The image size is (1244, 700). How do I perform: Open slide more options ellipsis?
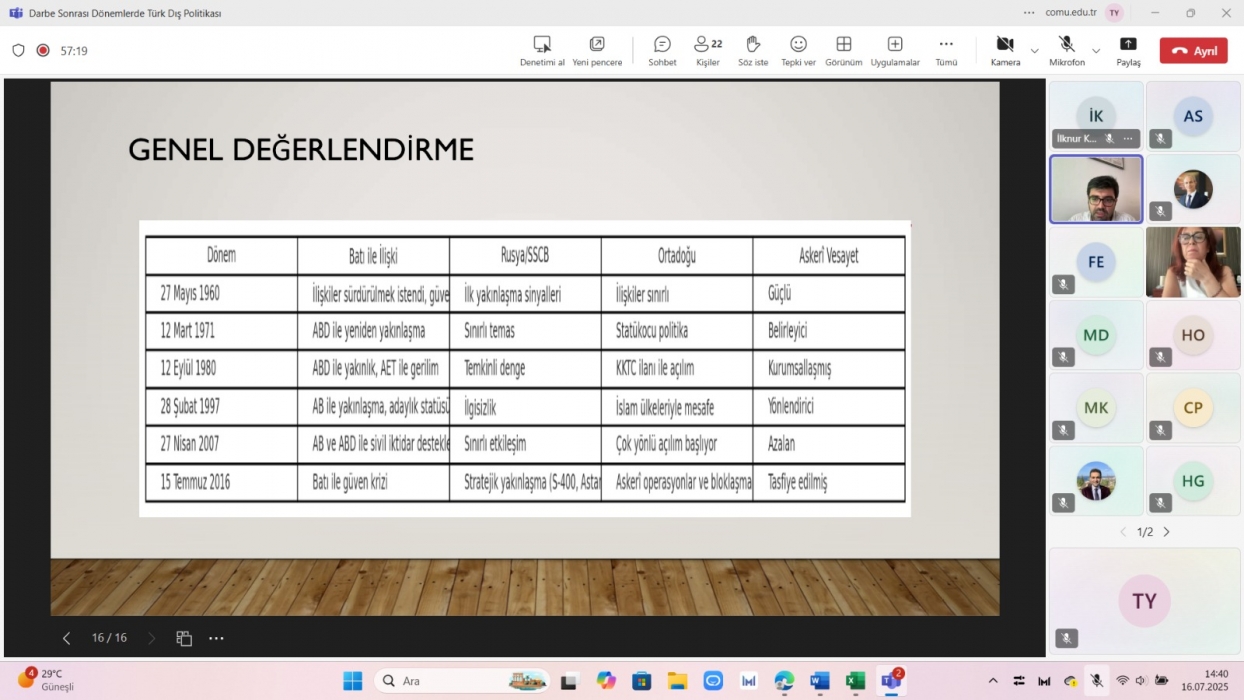pos(216,638)
